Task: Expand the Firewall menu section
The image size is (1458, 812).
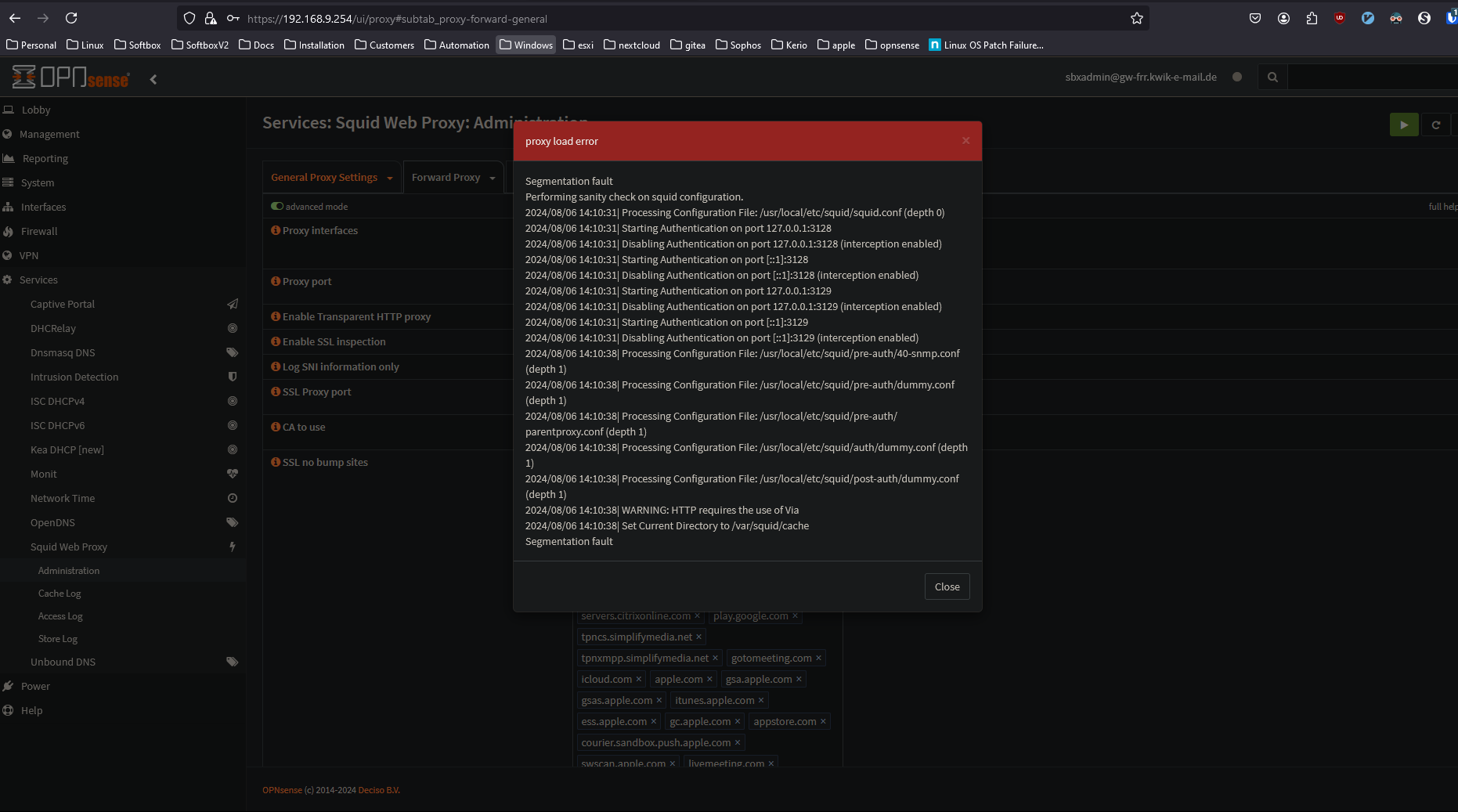Action: click(x=39, y=232)
